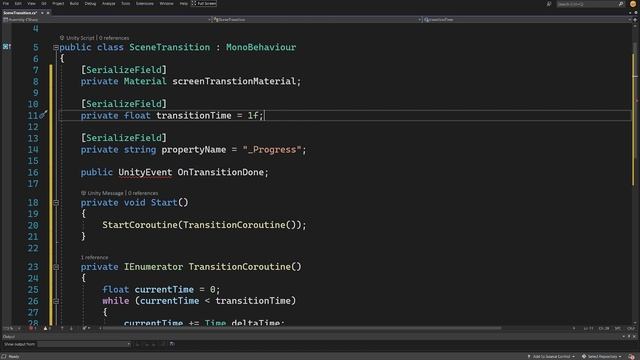Close the Output panel
This screenshot has width=640, height=360.
pyautogui.click(x=634, y=337)
